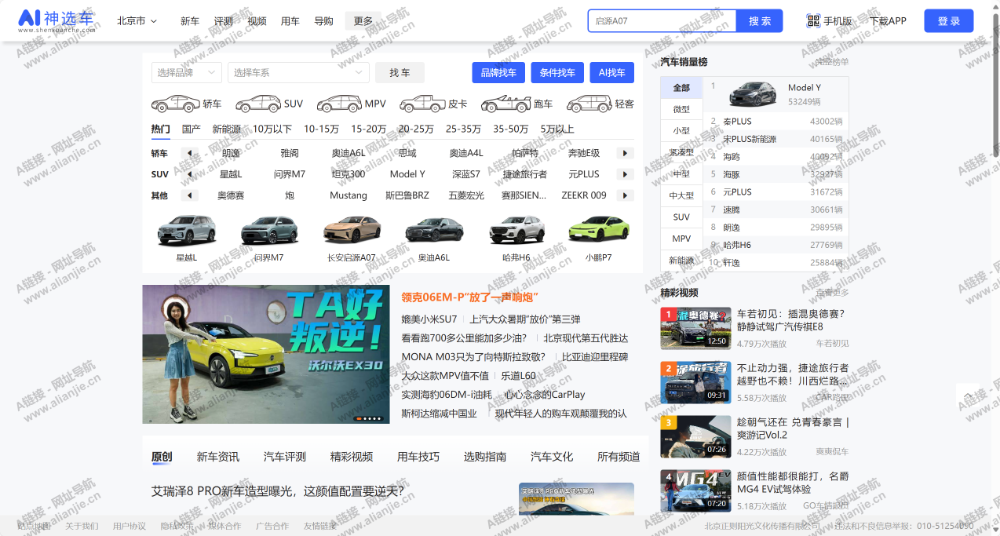The height and width of the screenshot is (536, 1000).
Task: Click 秦PLUS in the sales ranking
Action: pos(737,121)
